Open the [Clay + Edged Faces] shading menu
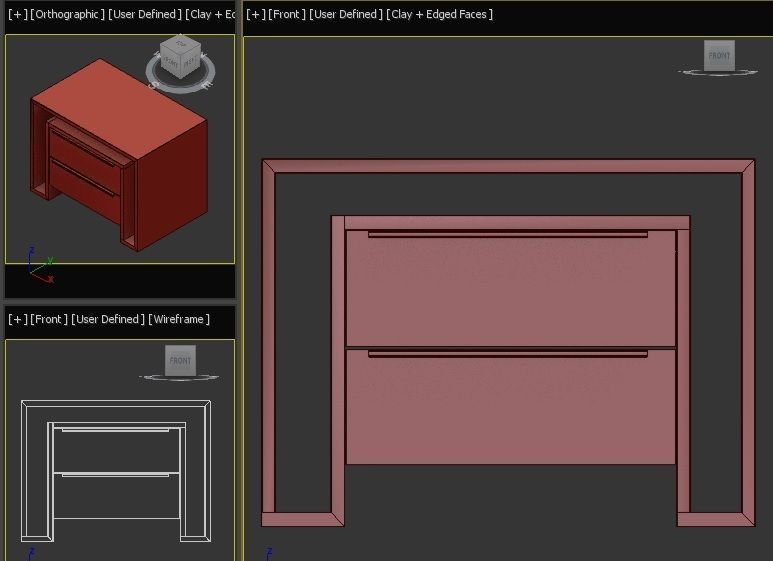Image resolution: width=773 pixels, height=561 pixels. 439,15
